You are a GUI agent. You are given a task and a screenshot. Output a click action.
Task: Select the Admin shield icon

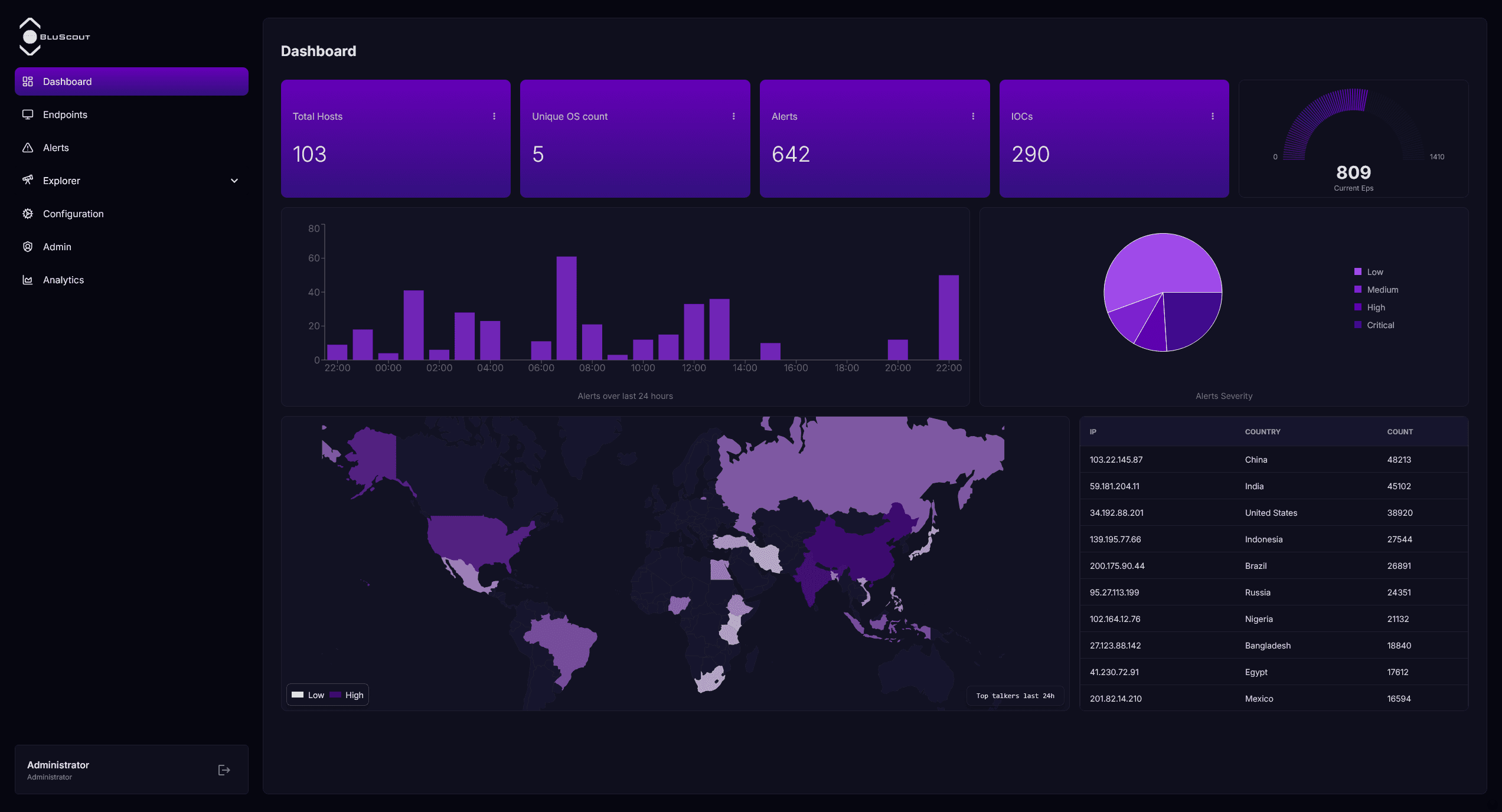click(28, 247)
